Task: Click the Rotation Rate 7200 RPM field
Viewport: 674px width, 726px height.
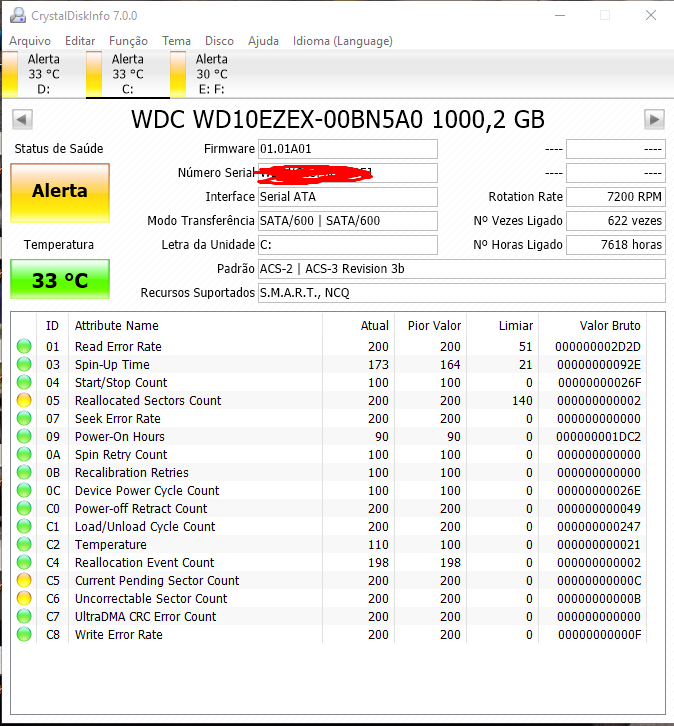Action: coord(616,197)
